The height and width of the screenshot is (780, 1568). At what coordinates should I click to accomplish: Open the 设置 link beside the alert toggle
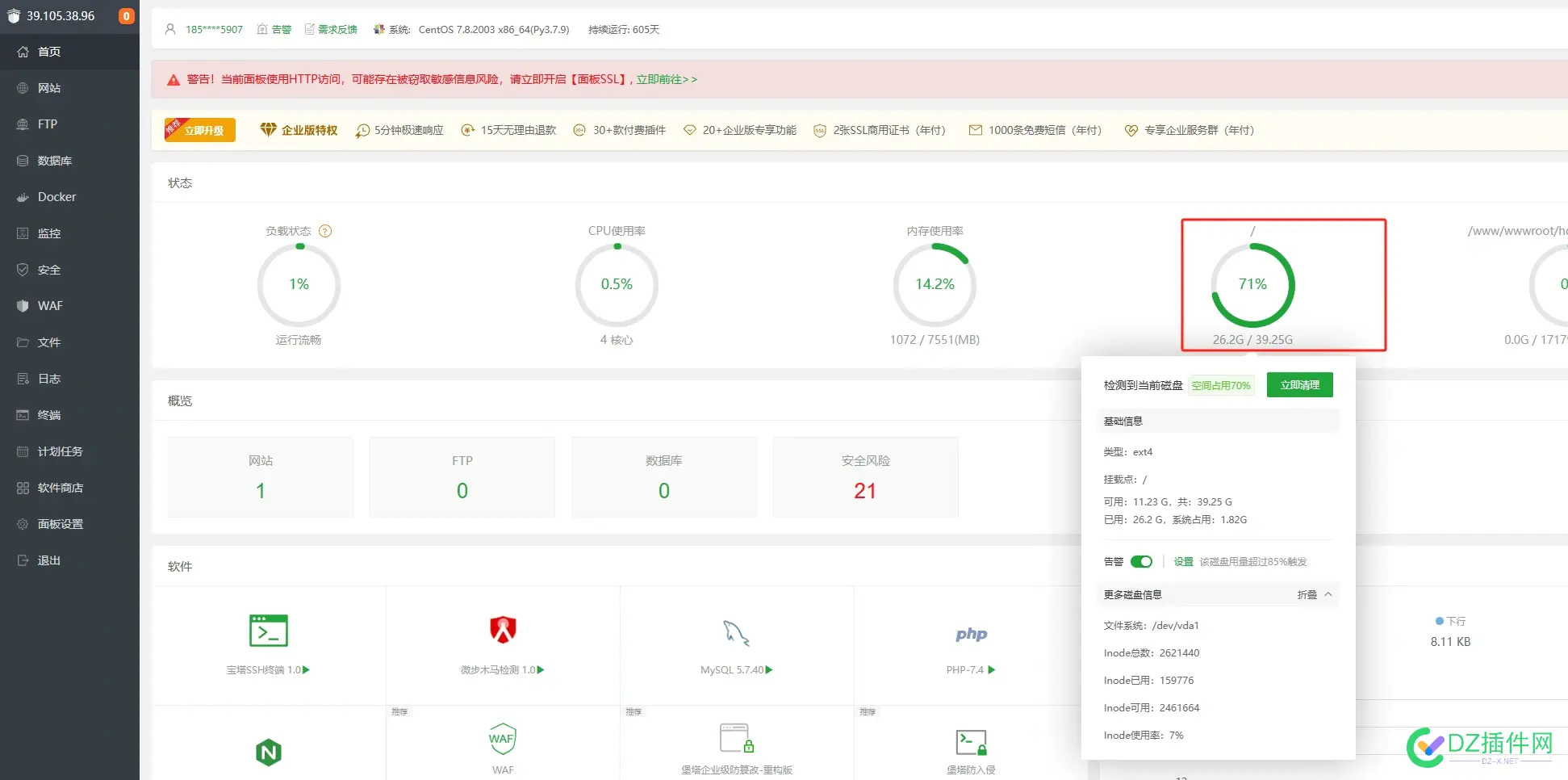1183,562
